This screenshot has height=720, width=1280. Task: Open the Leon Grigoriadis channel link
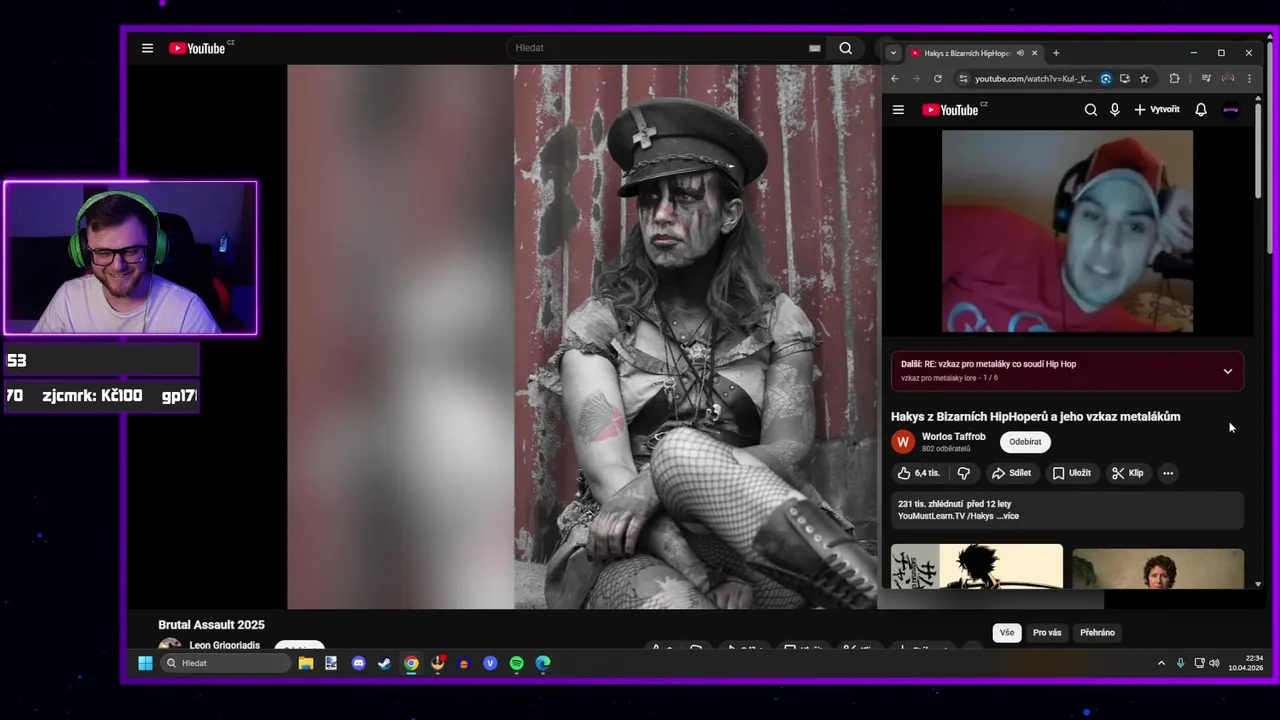click(x=224, y=645)
